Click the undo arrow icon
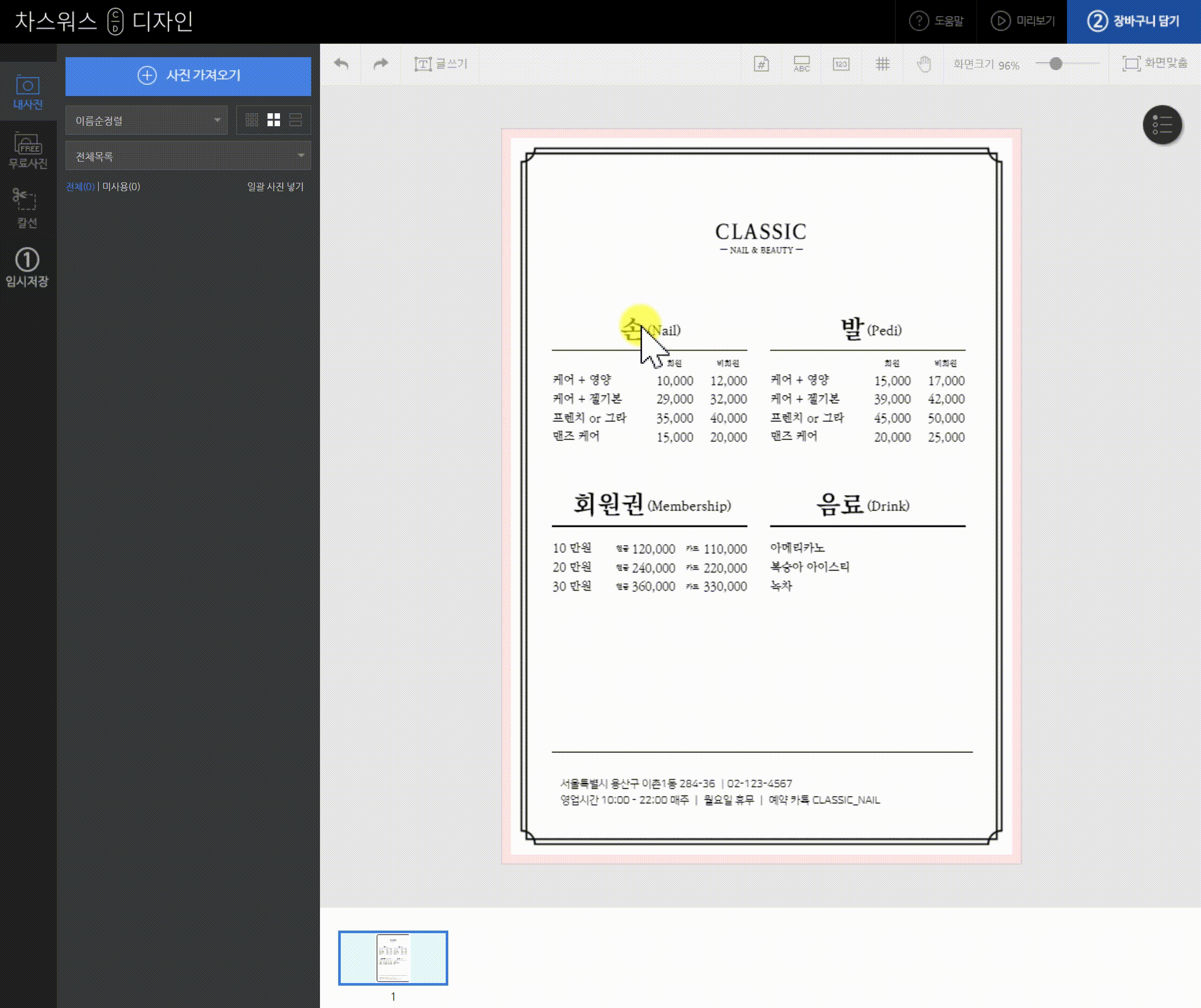This screenshot has width=1201, height=1008. click(341, 63)
